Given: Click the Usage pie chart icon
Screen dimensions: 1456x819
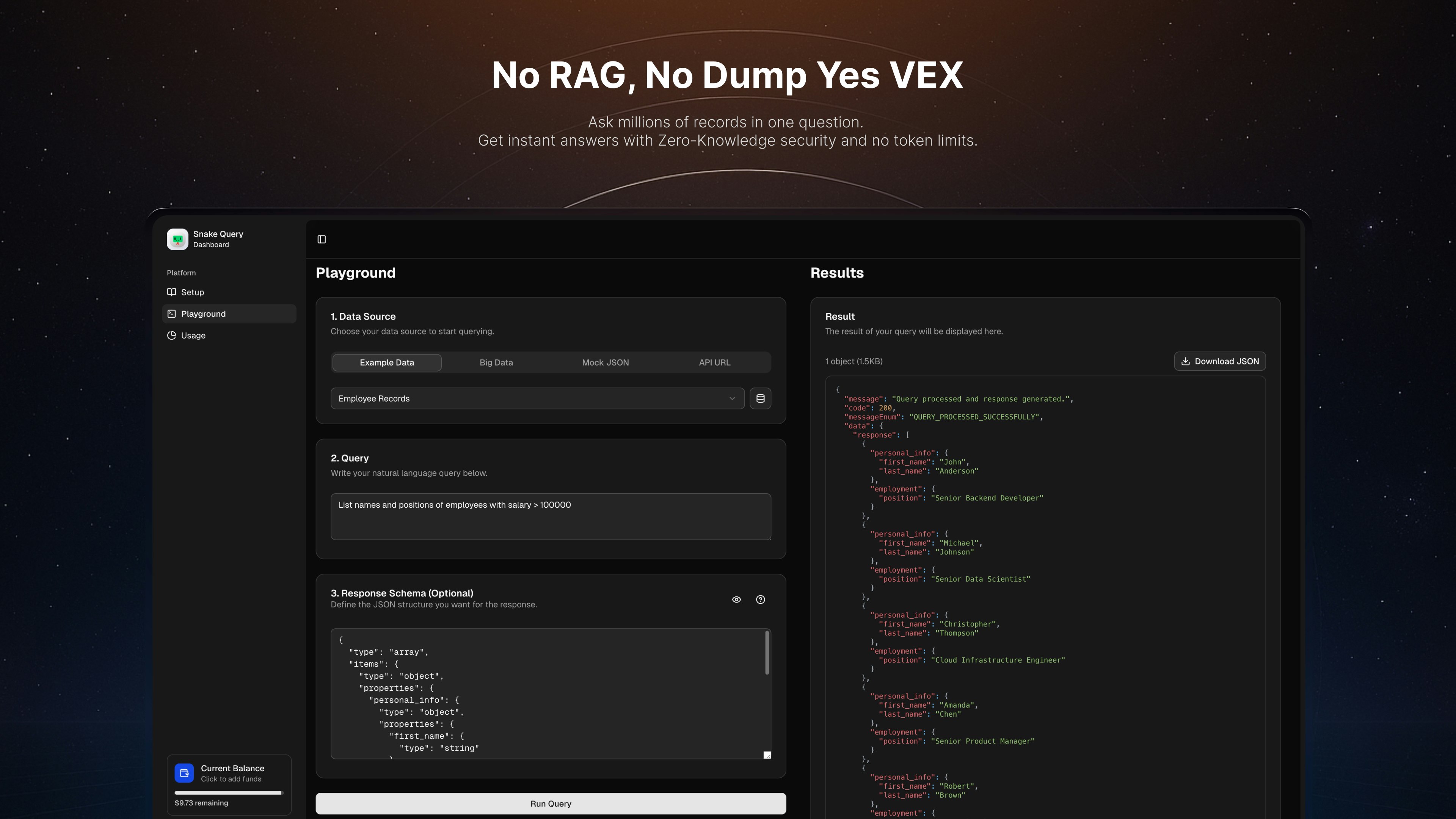Looking at the screenshot, I should coord(172,335).
